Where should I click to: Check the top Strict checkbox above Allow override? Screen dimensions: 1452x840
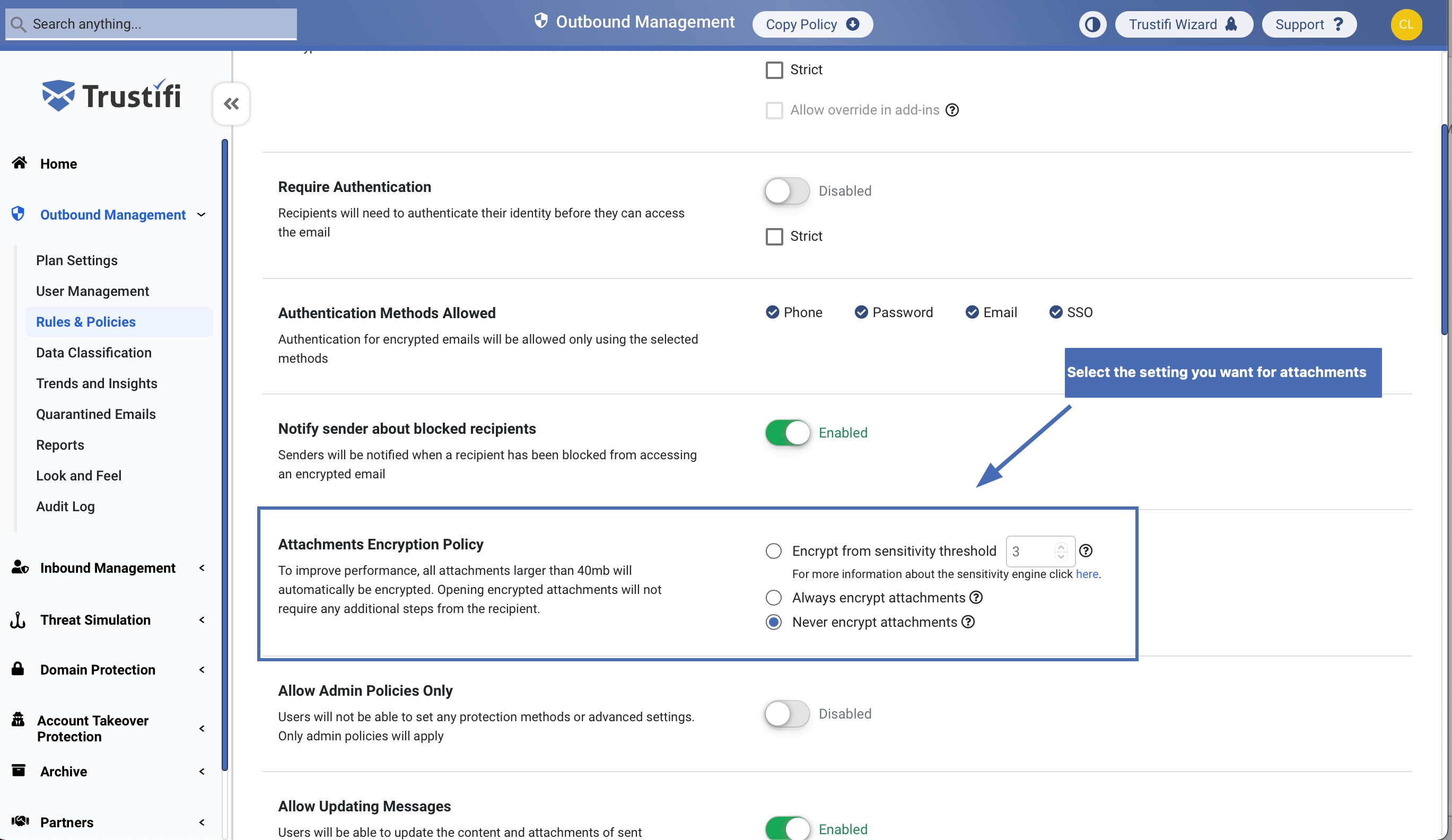[x=774, y=69]
